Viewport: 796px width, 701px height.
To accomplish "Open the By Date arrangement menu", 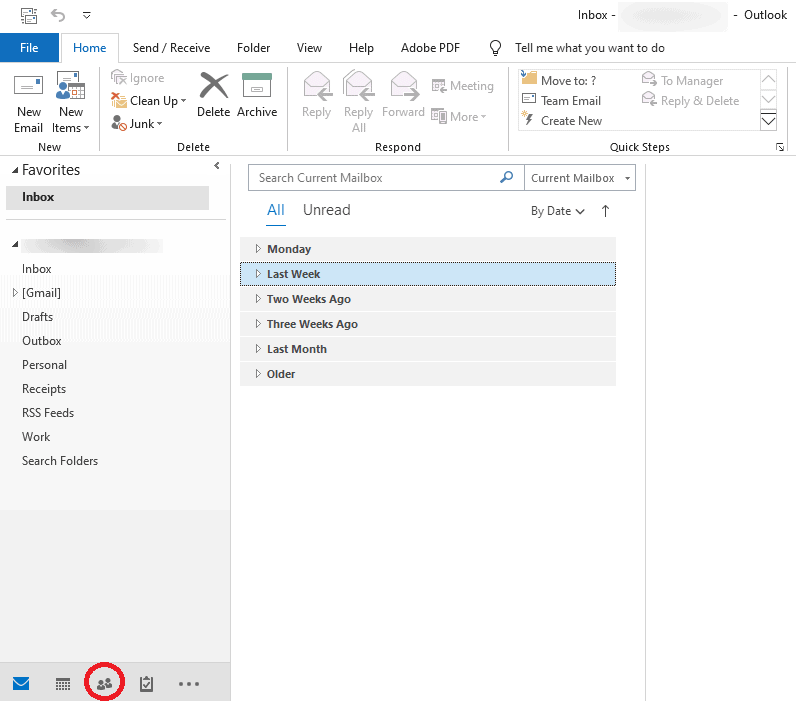I will pos(557,211).
